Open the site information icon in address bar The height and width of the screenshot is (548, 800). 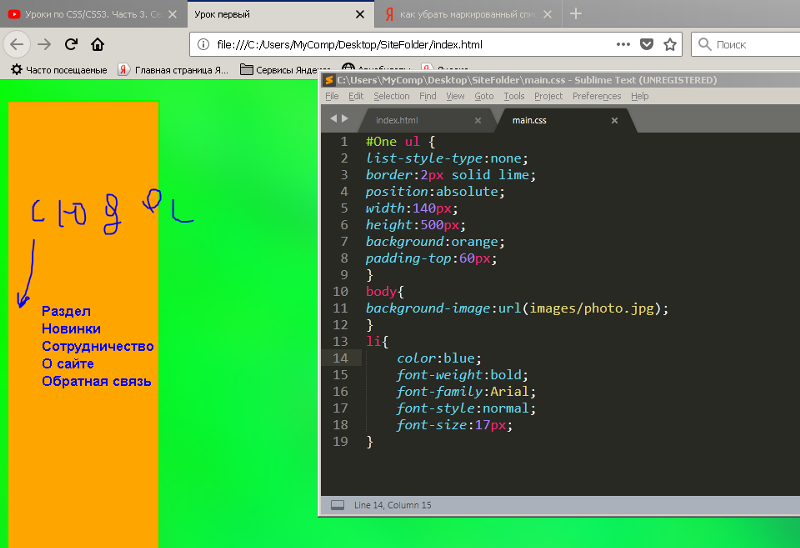[x=203, y=44]
